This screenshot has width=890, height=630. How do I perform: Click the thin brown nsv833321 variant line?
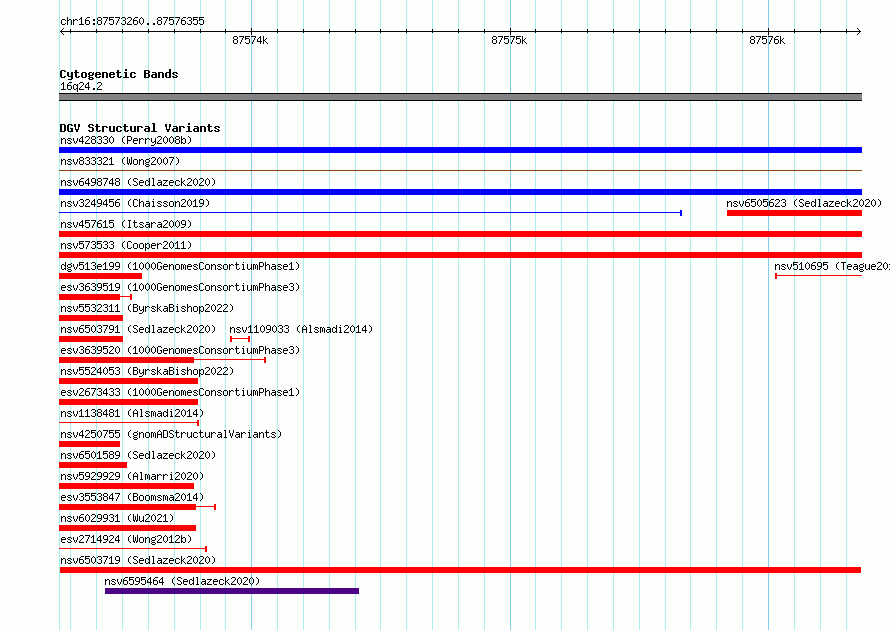(460, 170)
